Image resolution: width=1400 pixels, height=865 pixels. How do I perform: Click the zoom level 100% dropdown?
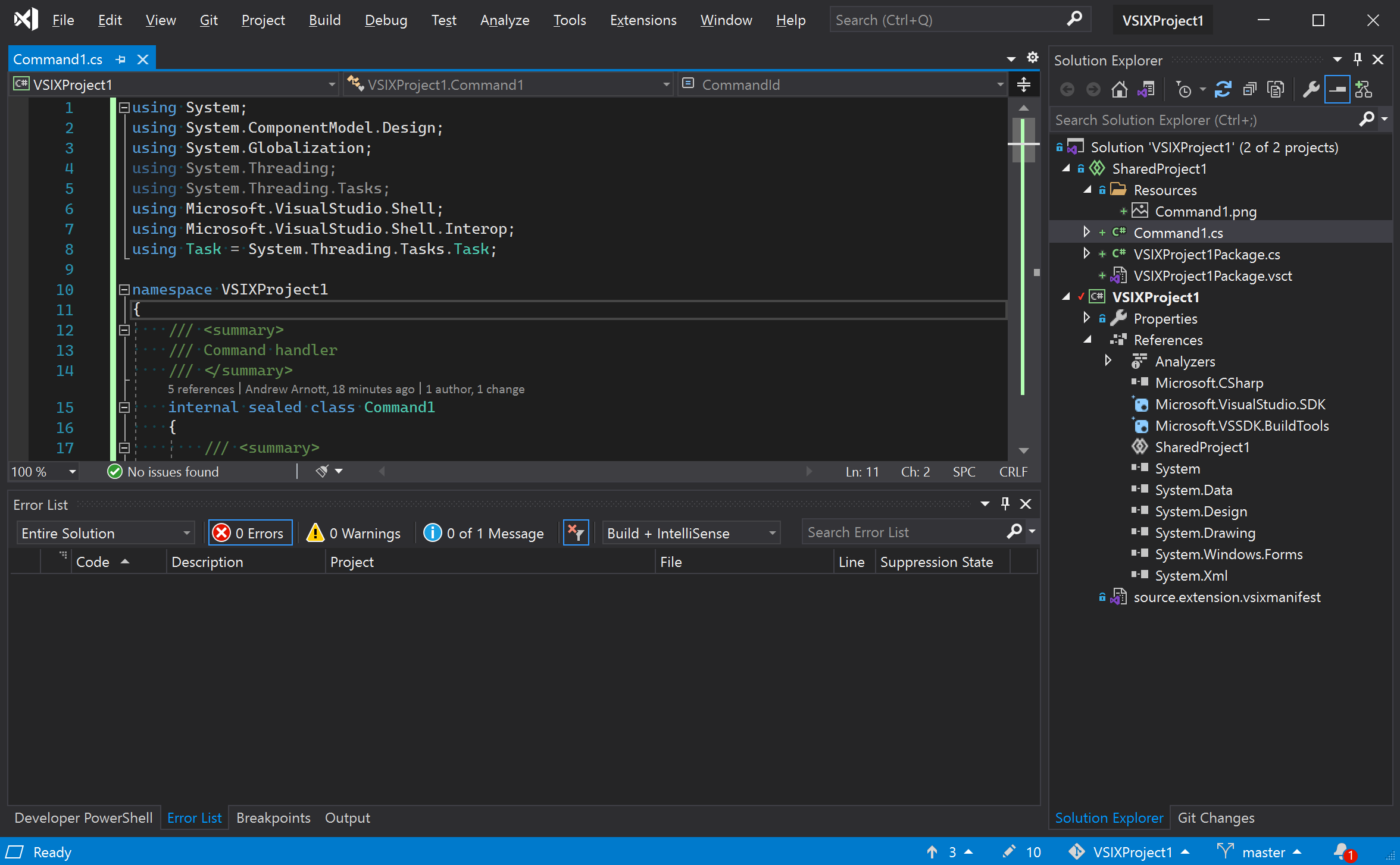(44, 471)
